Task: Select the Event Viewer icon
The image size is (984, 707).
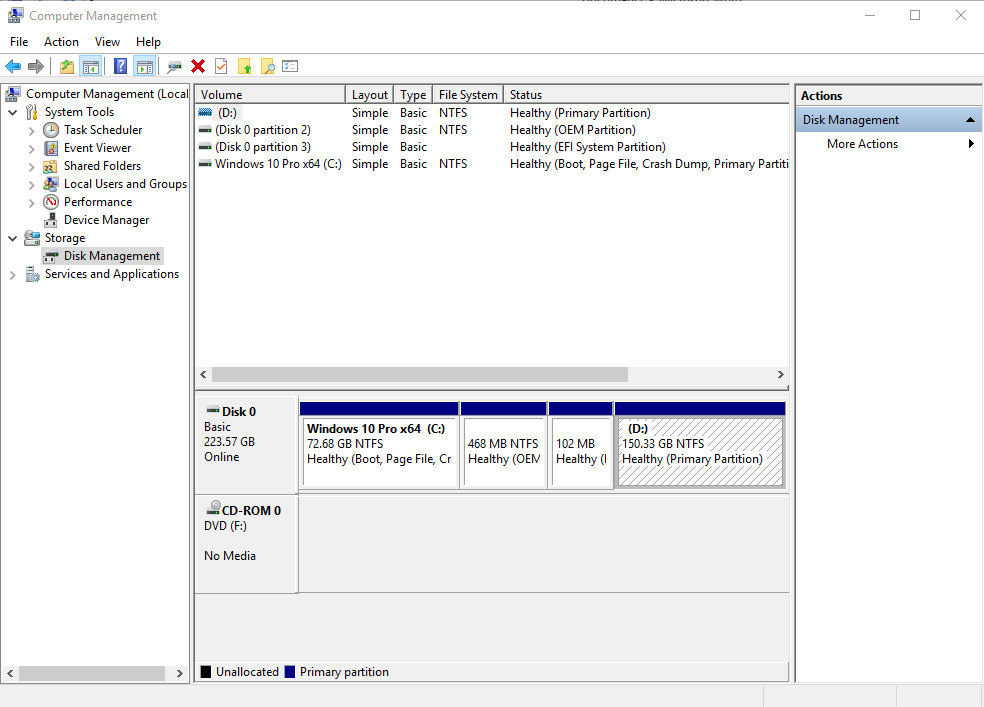Action: (x=51, y=148)
